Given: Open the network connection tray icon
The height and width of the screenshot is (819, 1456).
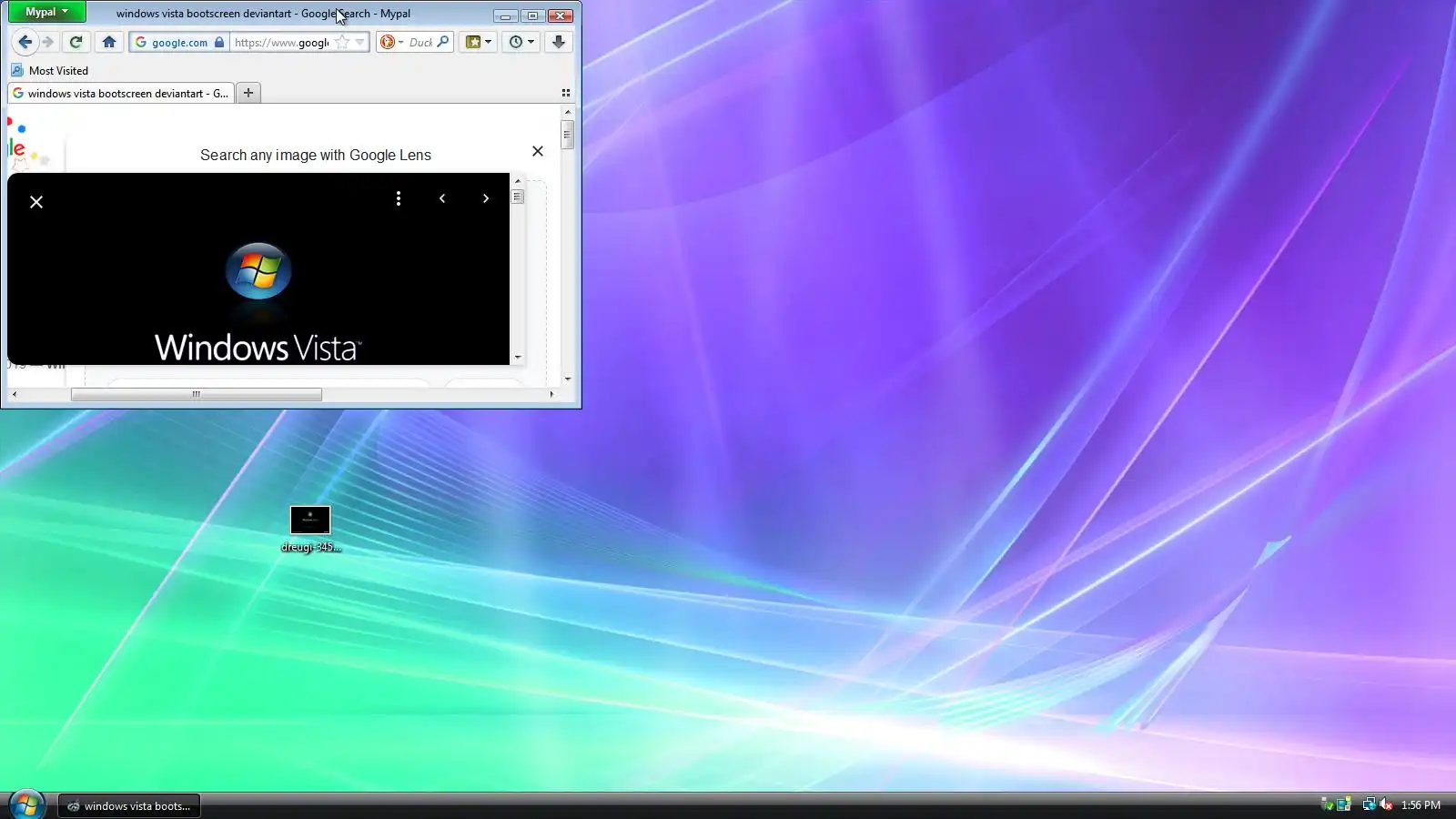Looking at the screenshot, I should coord(1369,804).
